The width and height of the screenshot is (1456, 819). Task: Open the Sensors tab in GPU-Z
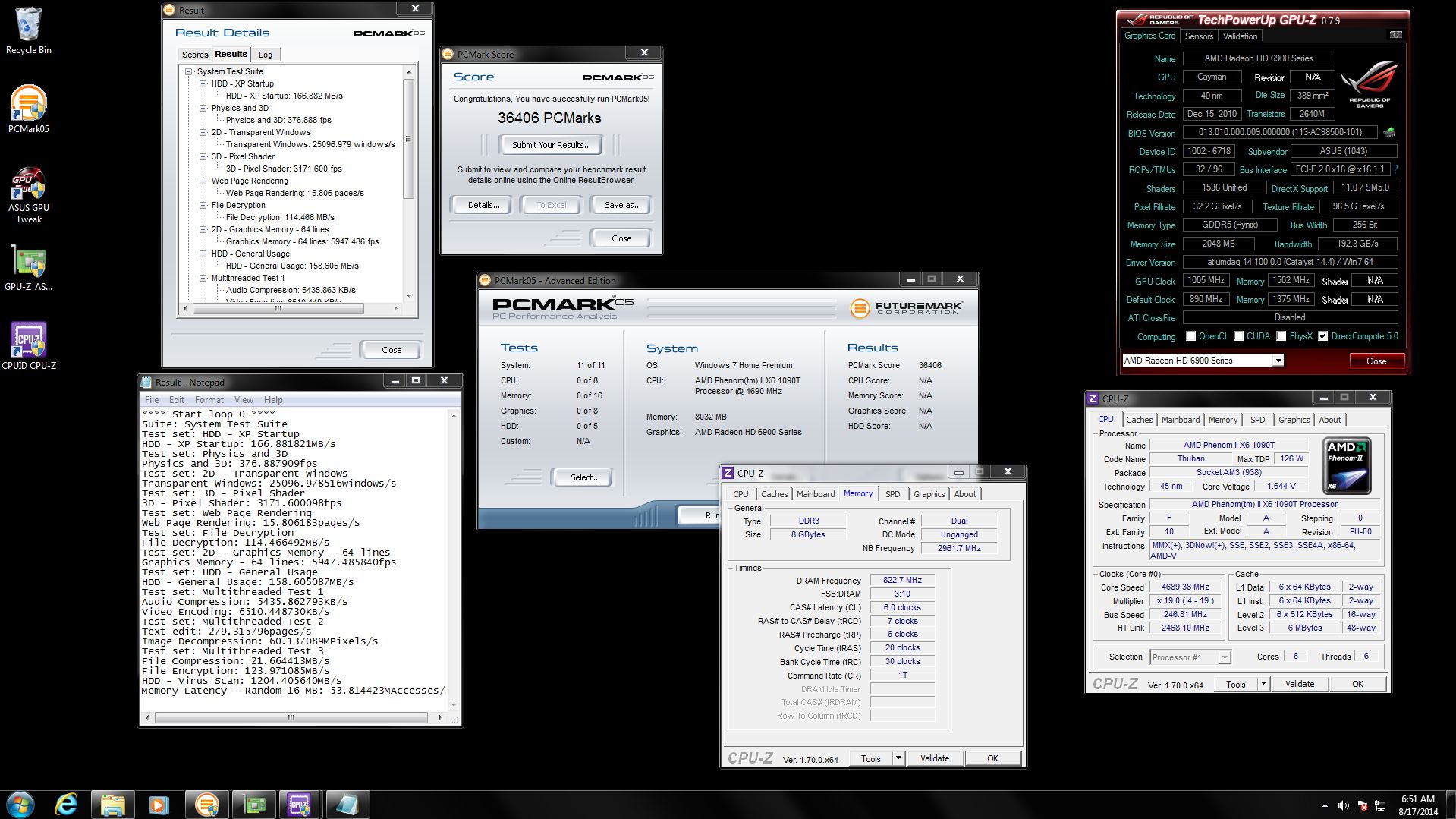[x=1199, y=36]
